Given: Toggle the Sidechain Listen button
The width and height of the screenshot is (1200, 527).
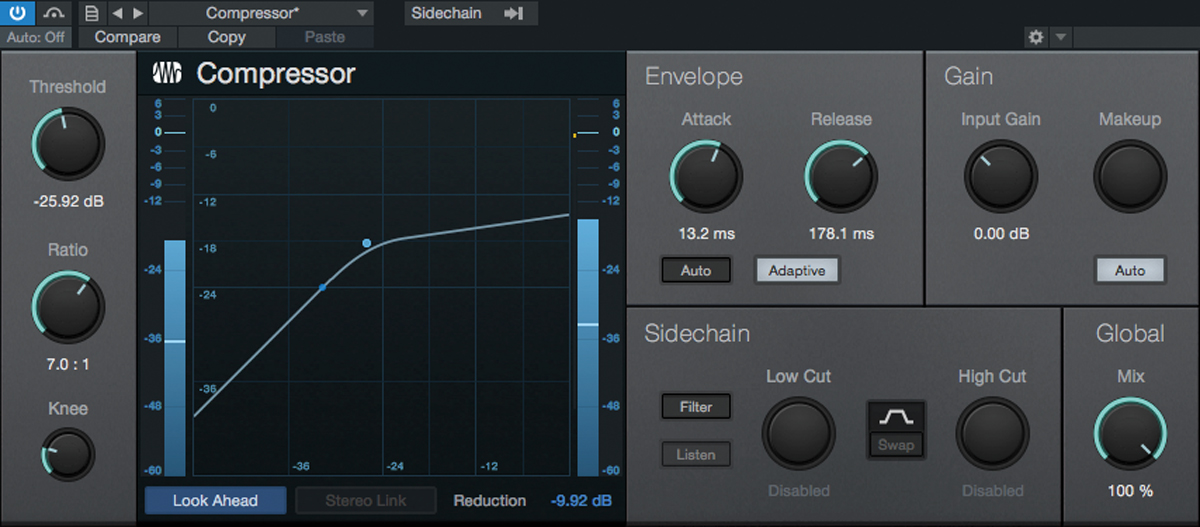Looking at the screenshot, I should (696, 454).
